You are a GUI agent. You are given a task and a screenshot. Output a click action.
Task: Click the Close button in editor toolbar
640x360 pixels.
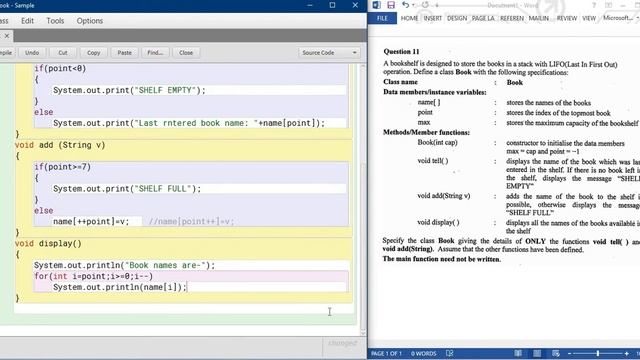click(x=186, y=53)
